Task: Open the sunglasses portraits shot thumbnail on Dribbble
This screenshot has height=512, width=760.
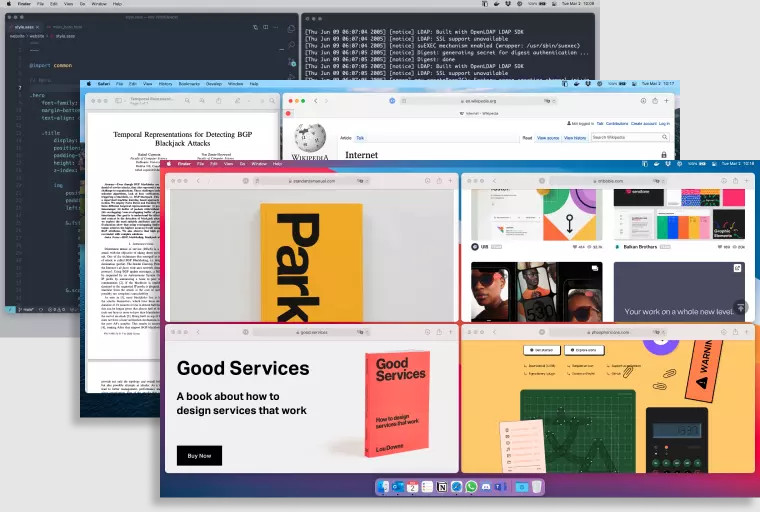Action: click(x=537, y=292)
